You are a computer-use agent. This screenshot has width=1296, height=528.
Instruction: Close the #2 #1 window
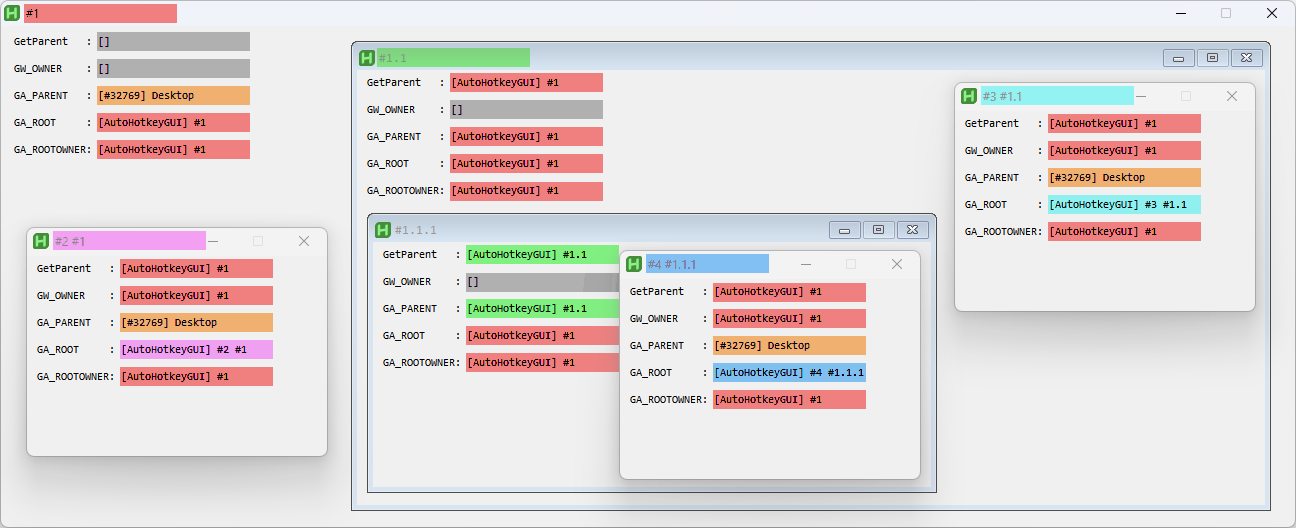tap(304, 241)
